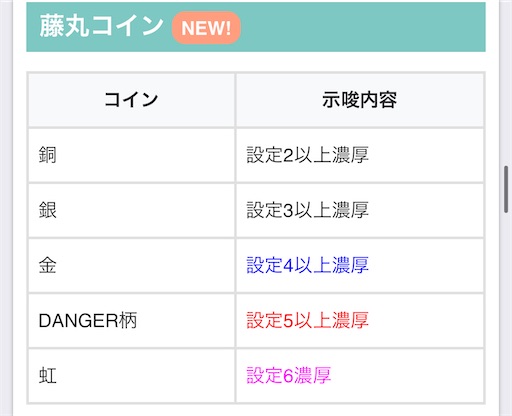
Task: Click scrollbar track above the thumb
Action: coord(506,83)
